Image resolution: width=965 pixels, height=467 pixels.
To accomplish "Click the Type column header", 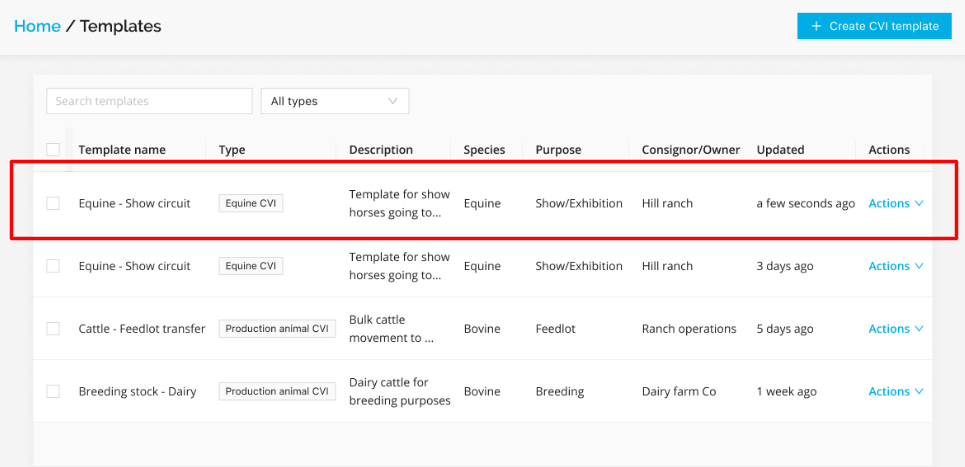I will click(232, 150).
